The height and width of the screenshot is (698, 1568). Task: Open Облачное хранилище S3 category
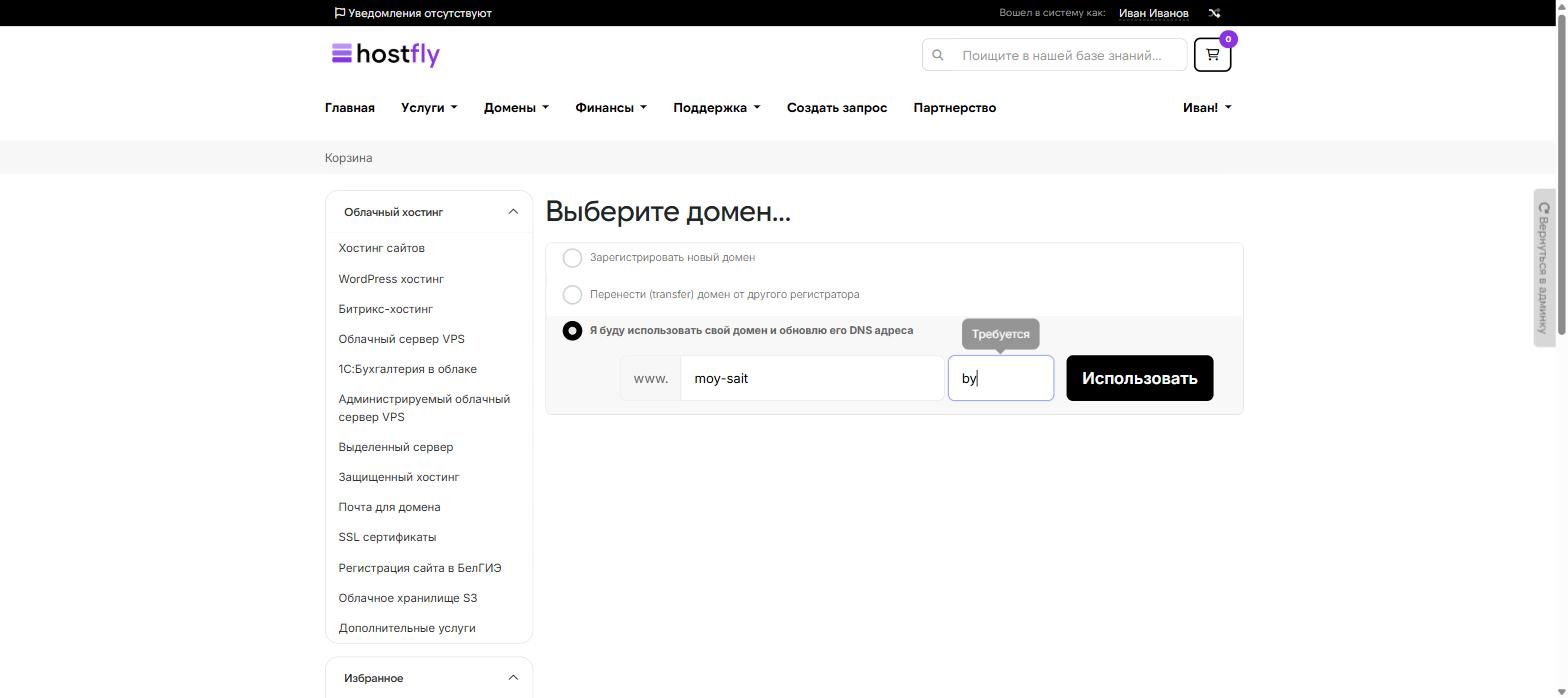point(408,598)
